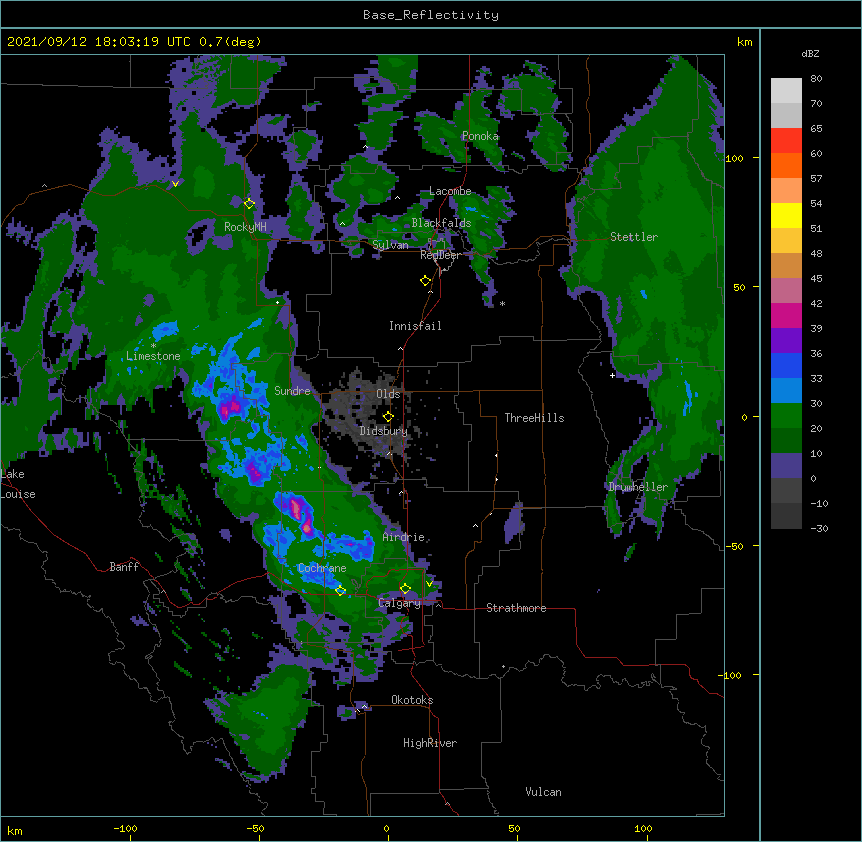Click the Cochrane city label
Image resolution: width=862 pixels, height=842 pixels.
point(322,568)
